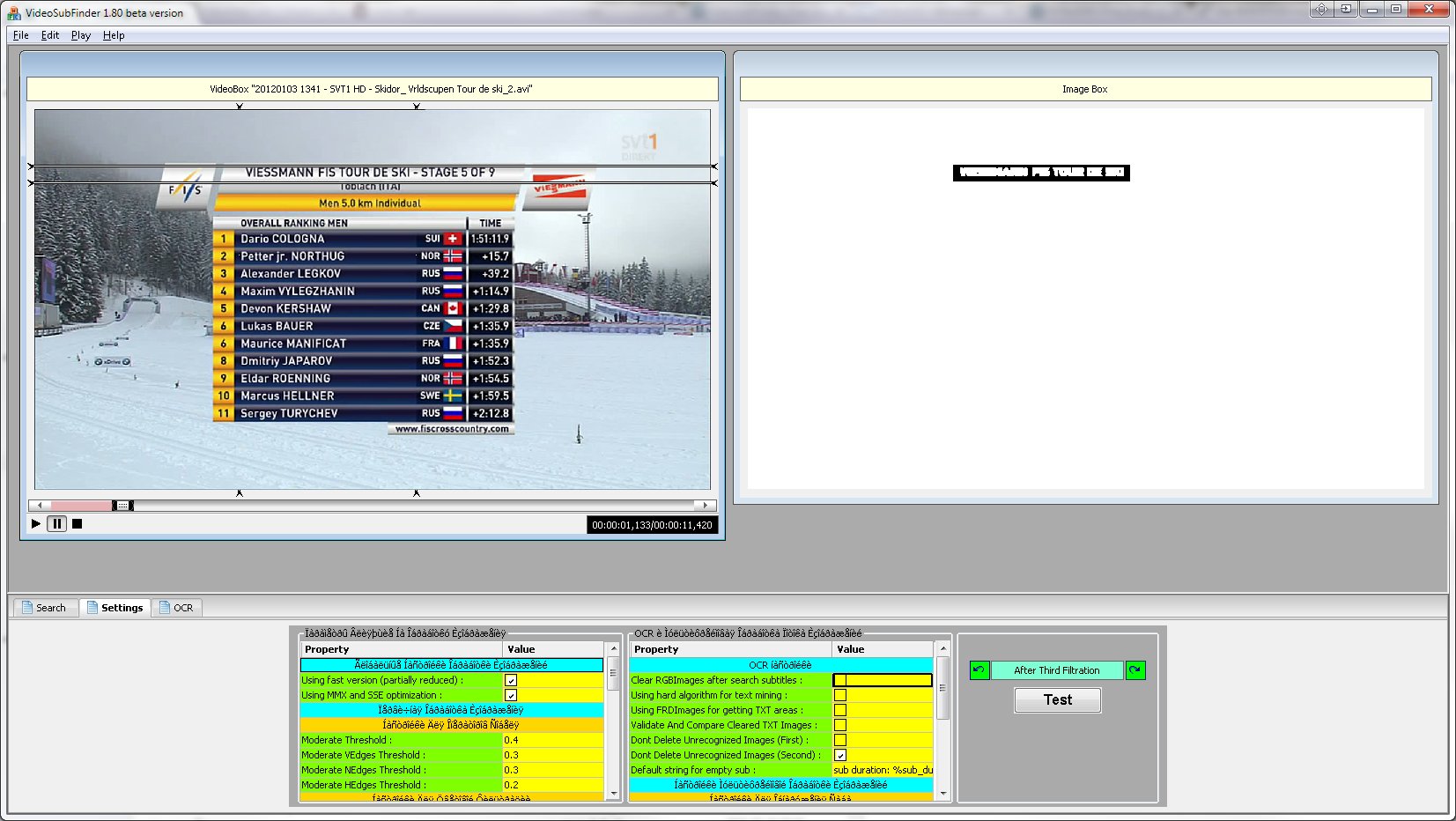
Task: Click the After Third Filtration label button
Action: (1057, 670)
